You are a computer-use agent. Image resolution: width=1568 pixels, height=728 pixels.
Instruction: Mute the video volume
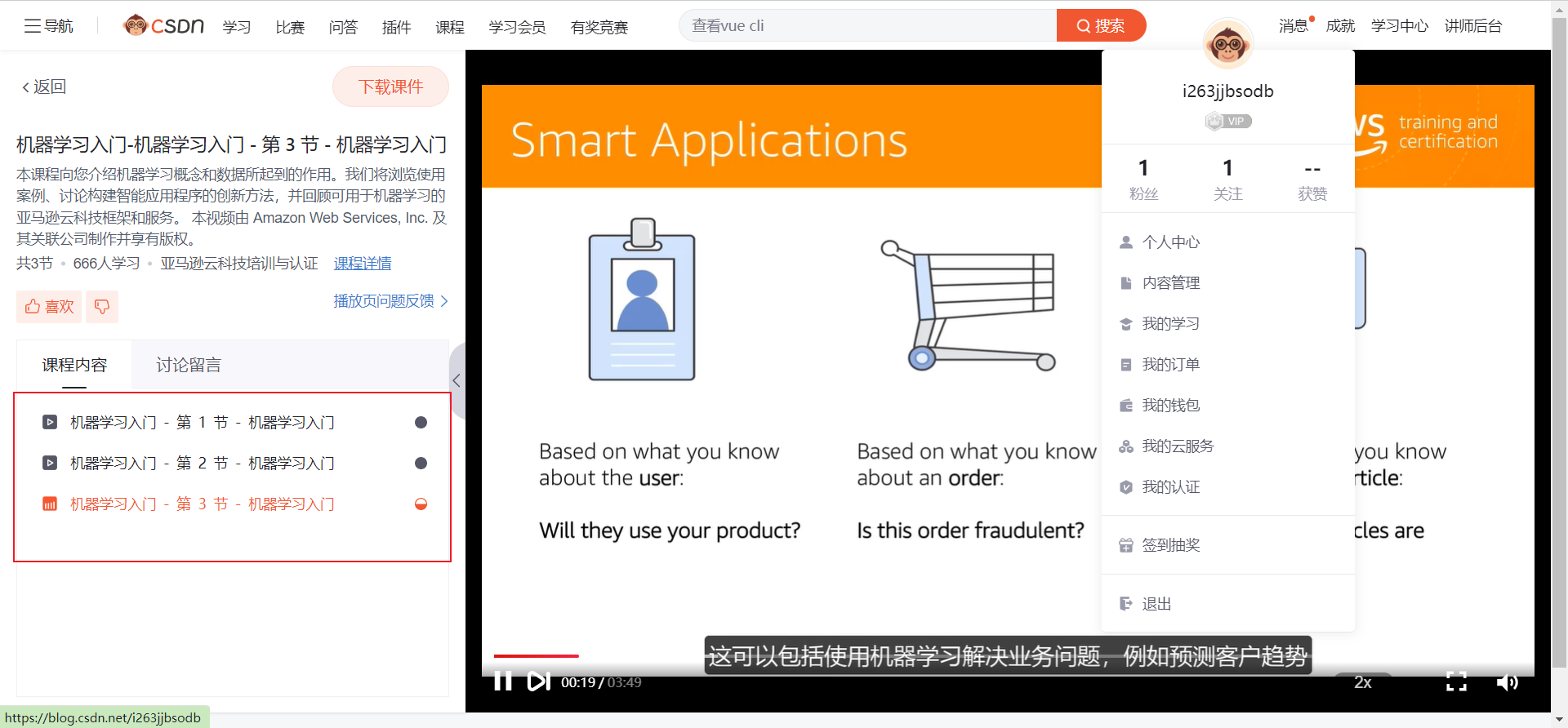point(1507,681)
